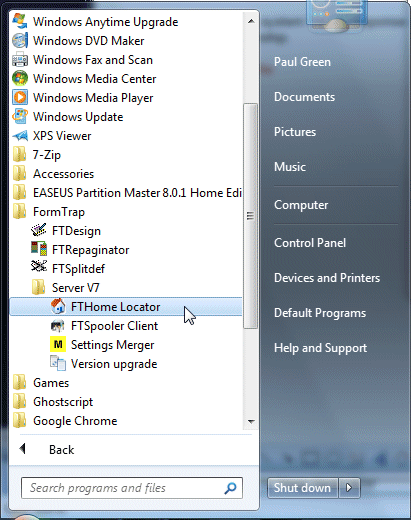Select the XPS Viewer text label

coord(62,136)
